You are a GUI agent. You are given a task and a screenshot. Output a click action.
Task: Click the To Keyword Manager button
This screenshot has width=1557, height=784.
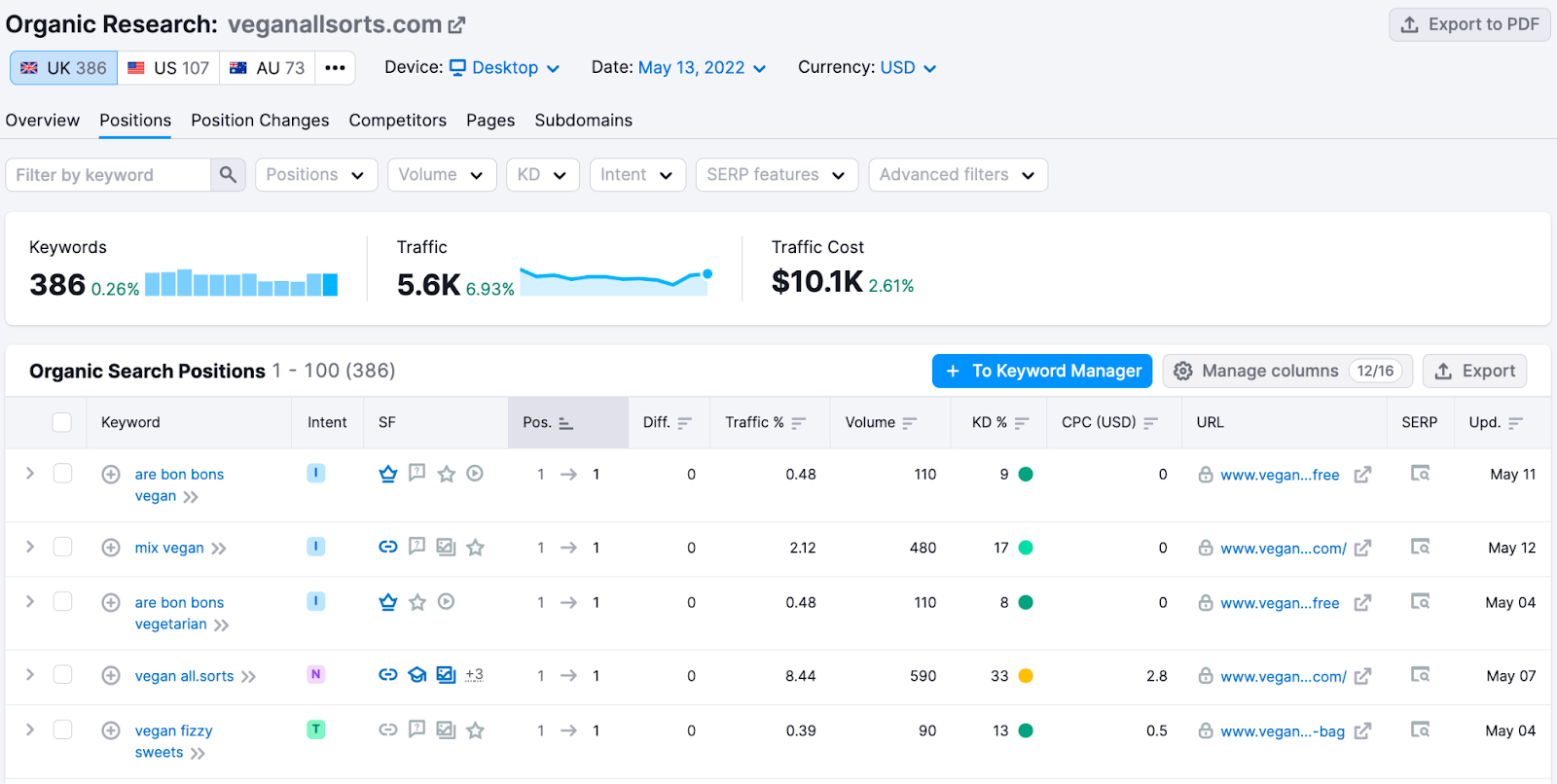coord(1041,371)
